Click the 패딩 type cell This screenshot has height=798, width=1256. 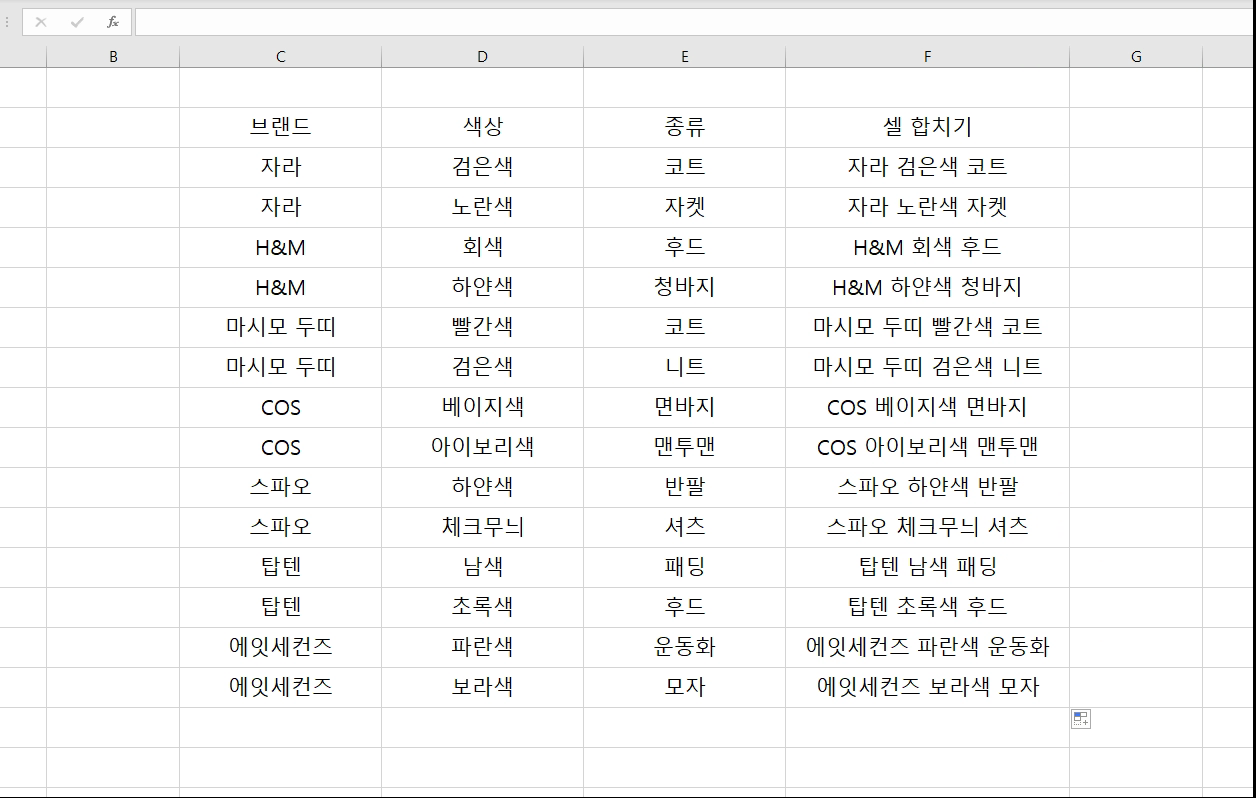pyautogui.click(x=684, y=567)
